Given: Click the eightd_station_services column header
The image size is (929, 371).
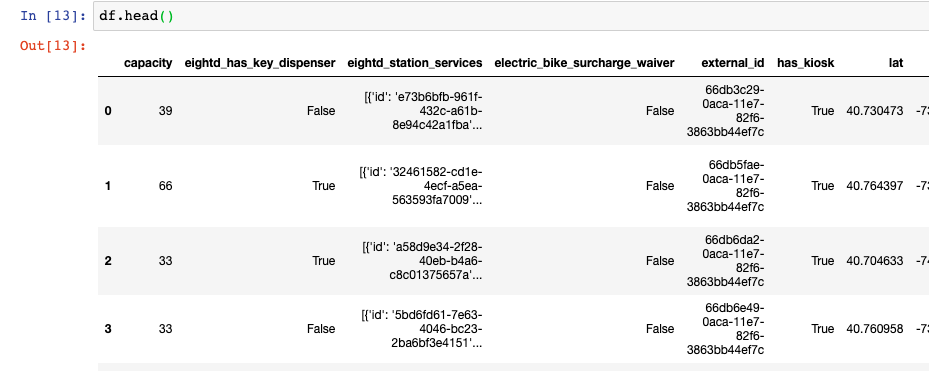Looking at the screenshot, I should [415, 63].
